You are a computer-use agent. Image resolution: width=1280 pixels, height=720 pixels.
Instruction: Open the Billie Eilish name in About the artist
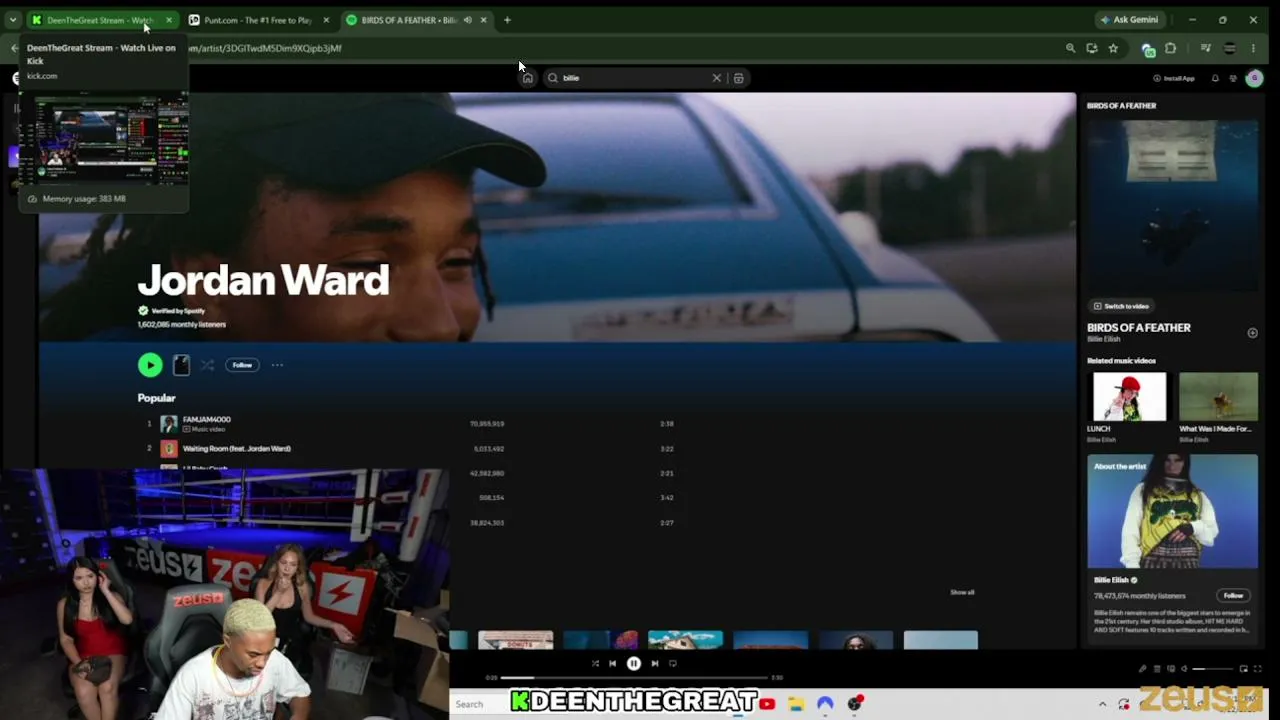click(1111, 580)
